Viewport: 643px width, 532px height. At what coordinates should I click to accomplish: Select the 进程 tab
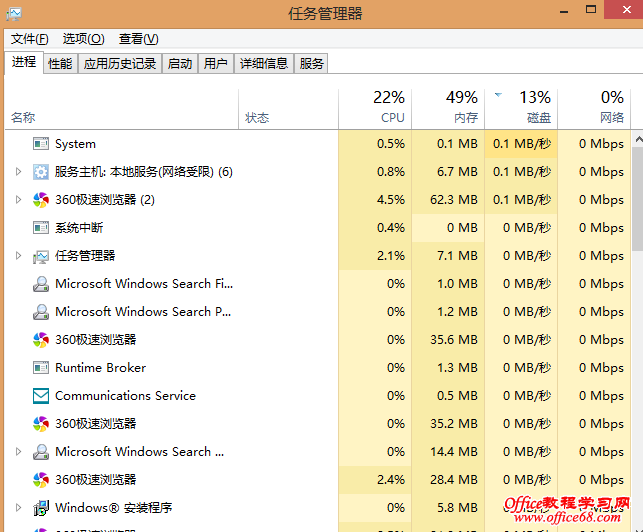(24, 62)
